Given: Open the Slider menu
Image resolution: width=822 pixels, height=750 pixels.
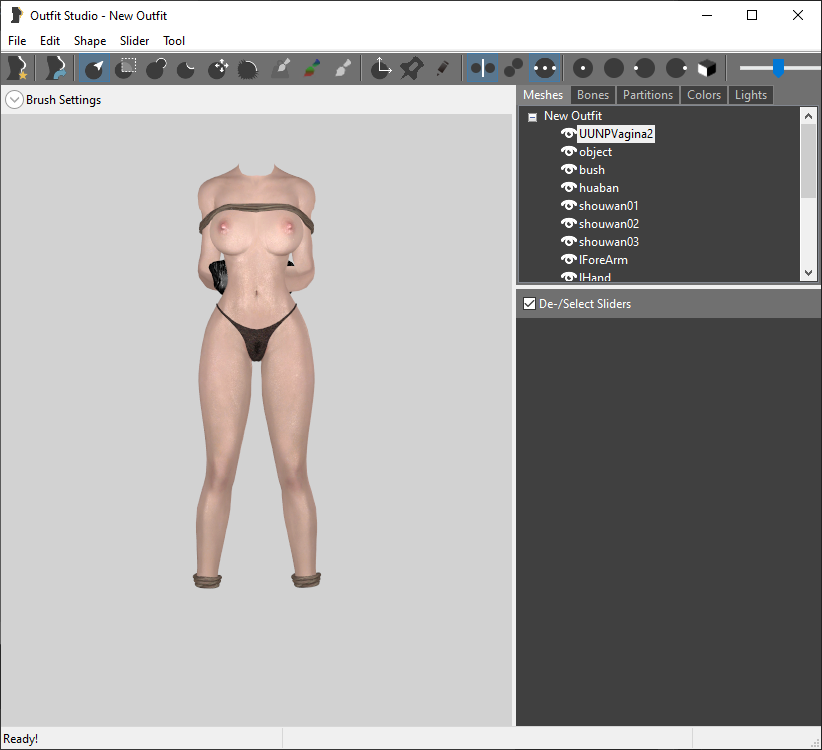Looking at the screenshot, I should 134,41.
